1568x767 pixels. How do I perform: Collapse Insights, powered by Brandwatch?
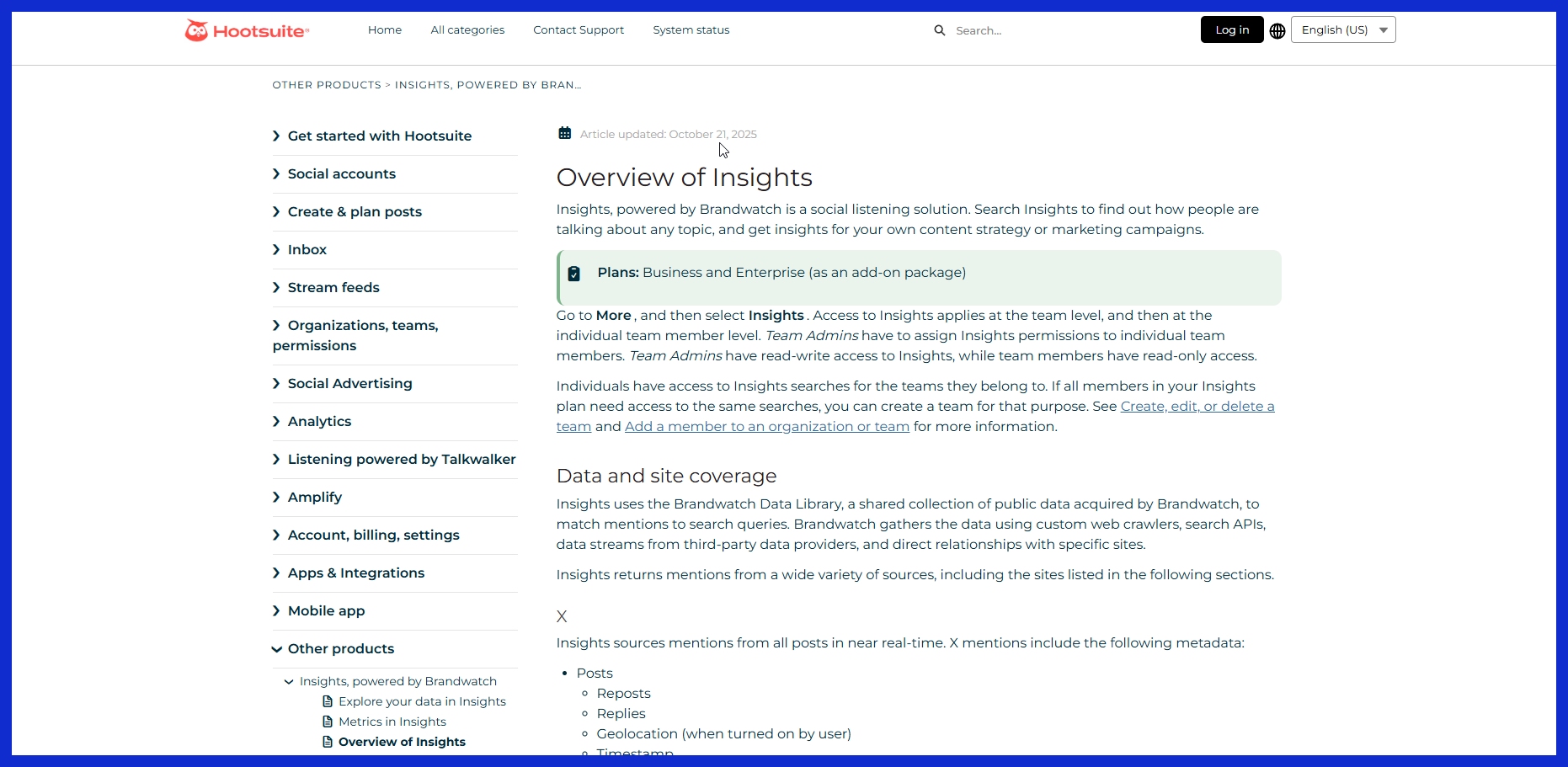click(x=290, y=681)
